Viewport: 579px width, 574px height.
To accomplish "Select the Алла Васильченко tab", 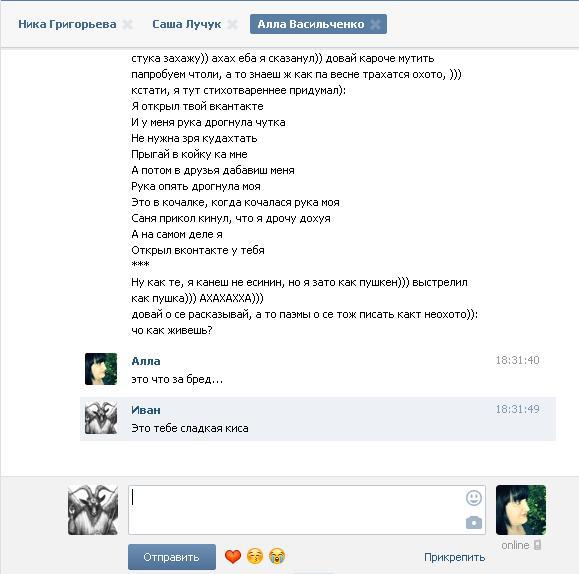I will tap(311, 24).
